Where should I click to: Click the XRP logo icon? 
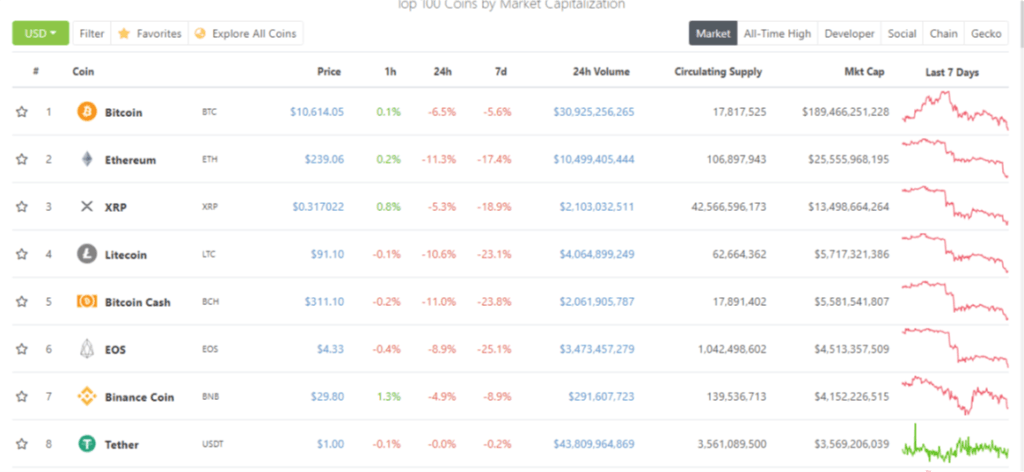pyautogui.click(x=87, y=206)
